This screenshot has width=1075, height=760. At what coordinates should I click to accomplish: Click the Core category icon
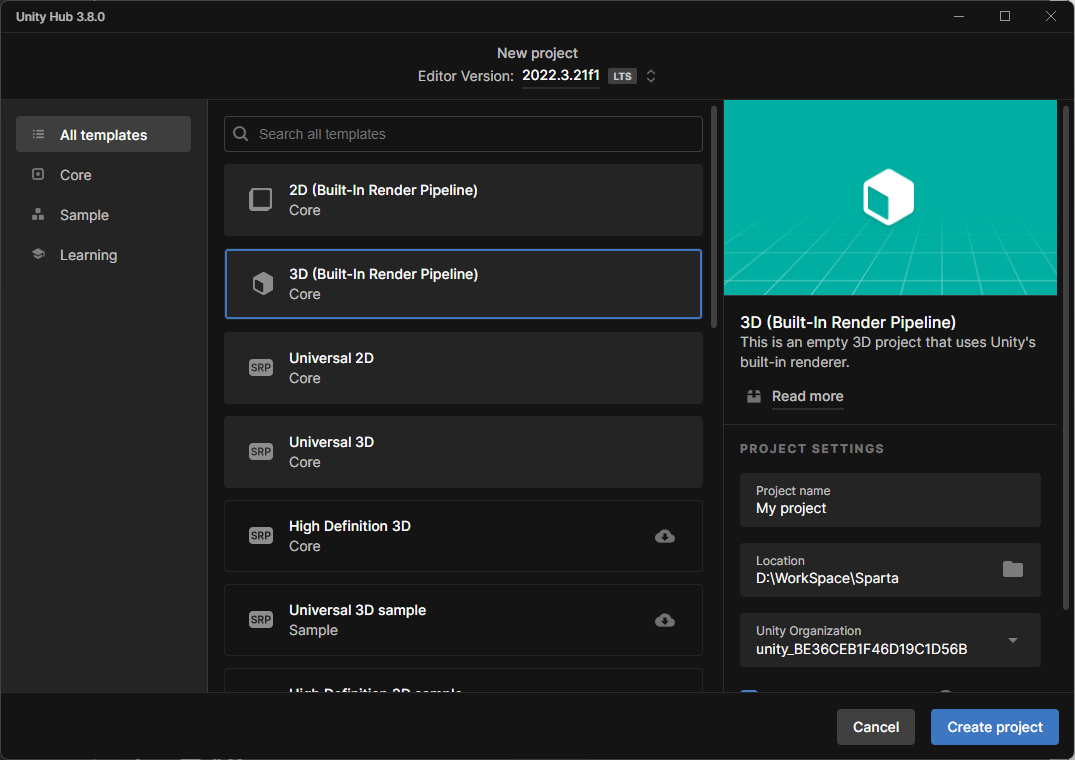pyautogui.click(x=38, y=174)
